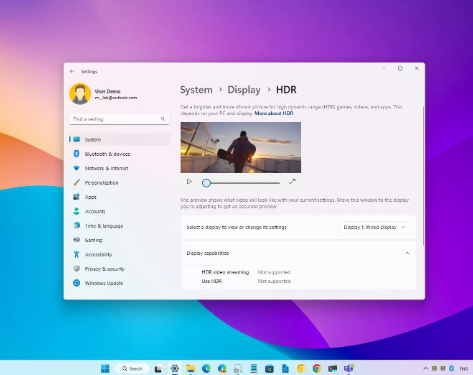This screenshot has height=375, width=473.
Task: Open Task View on the taskbar
Action: coord(158,368)
